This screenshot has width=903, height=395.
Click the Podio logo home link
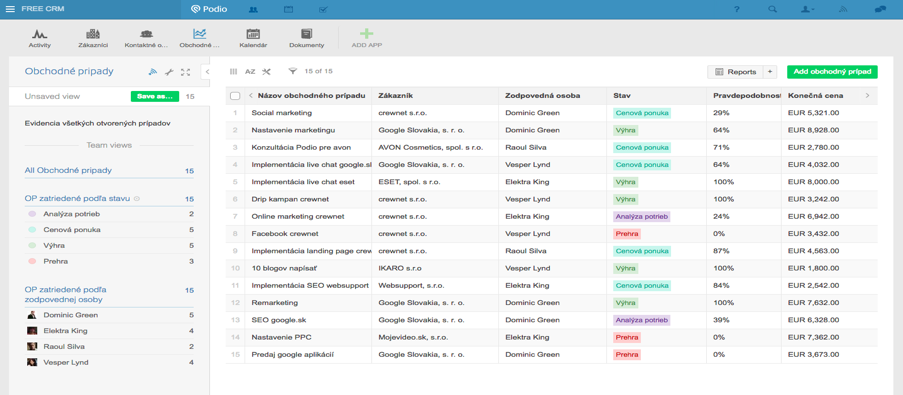tap(208, 9)
